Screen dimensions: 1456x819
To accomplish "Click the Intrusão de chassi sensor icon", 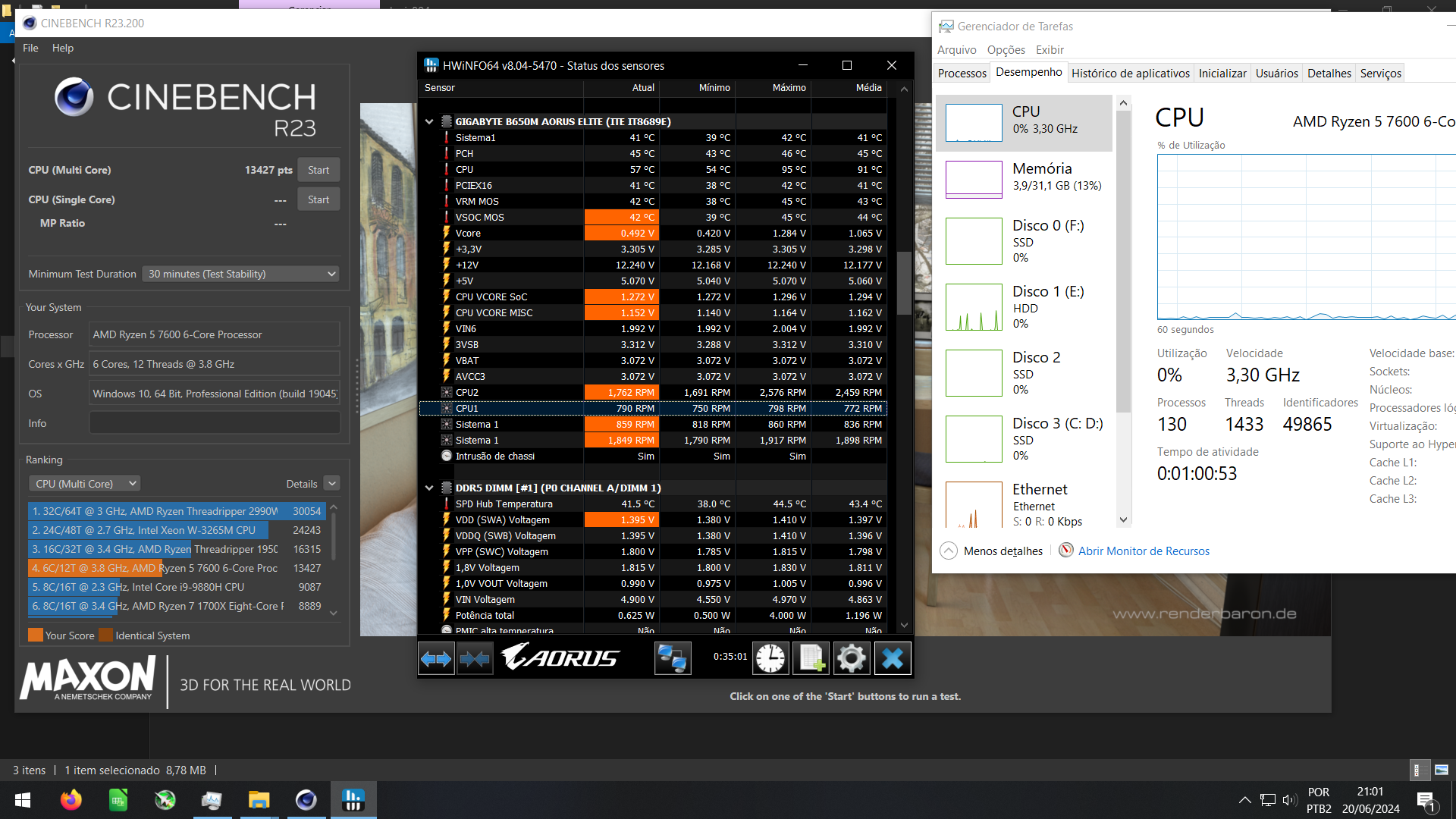I will [x=447, y=456].
